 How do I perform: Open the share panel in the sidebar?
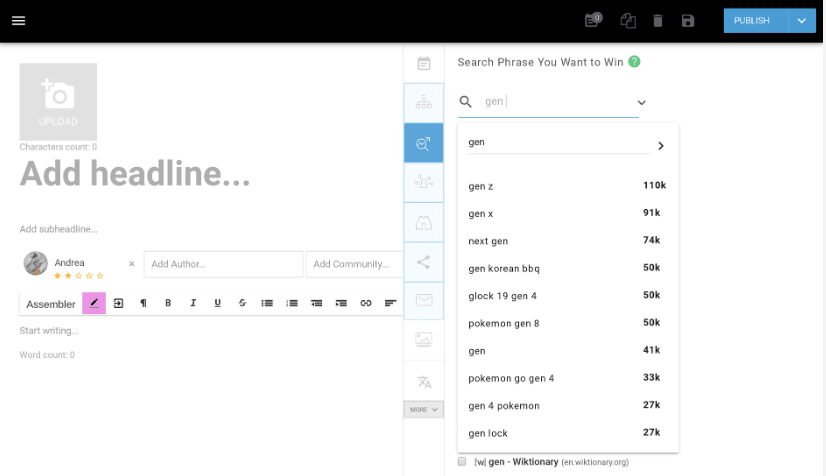tap(424, 263)
